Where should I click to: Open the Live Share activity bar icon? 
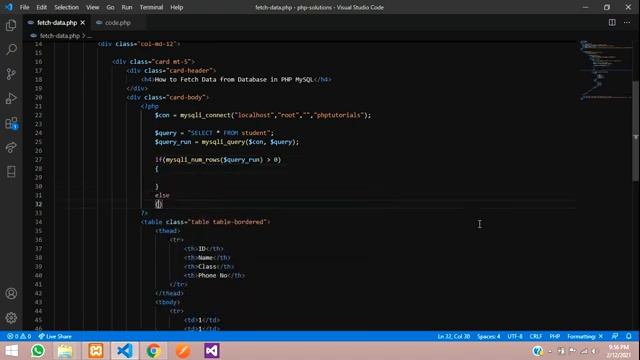pos(11,147)
